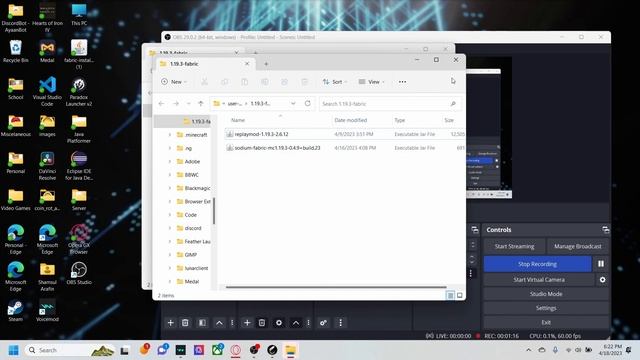Click the navigation pane vertical scrollbar
Viewport: 640px width, 360px height.
pyautogui.click(x=214, y=211)
